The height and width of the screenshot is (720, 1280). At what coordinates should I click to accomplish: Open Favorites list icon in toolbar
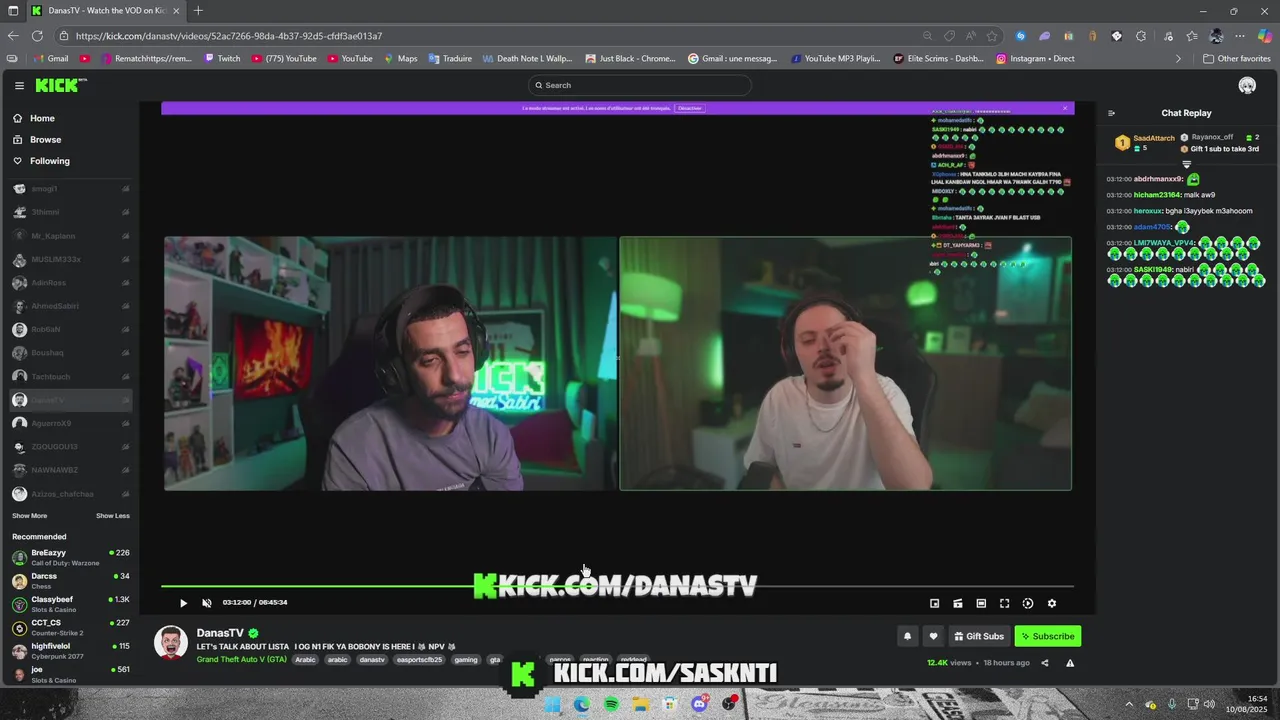tap(1192, 36)
